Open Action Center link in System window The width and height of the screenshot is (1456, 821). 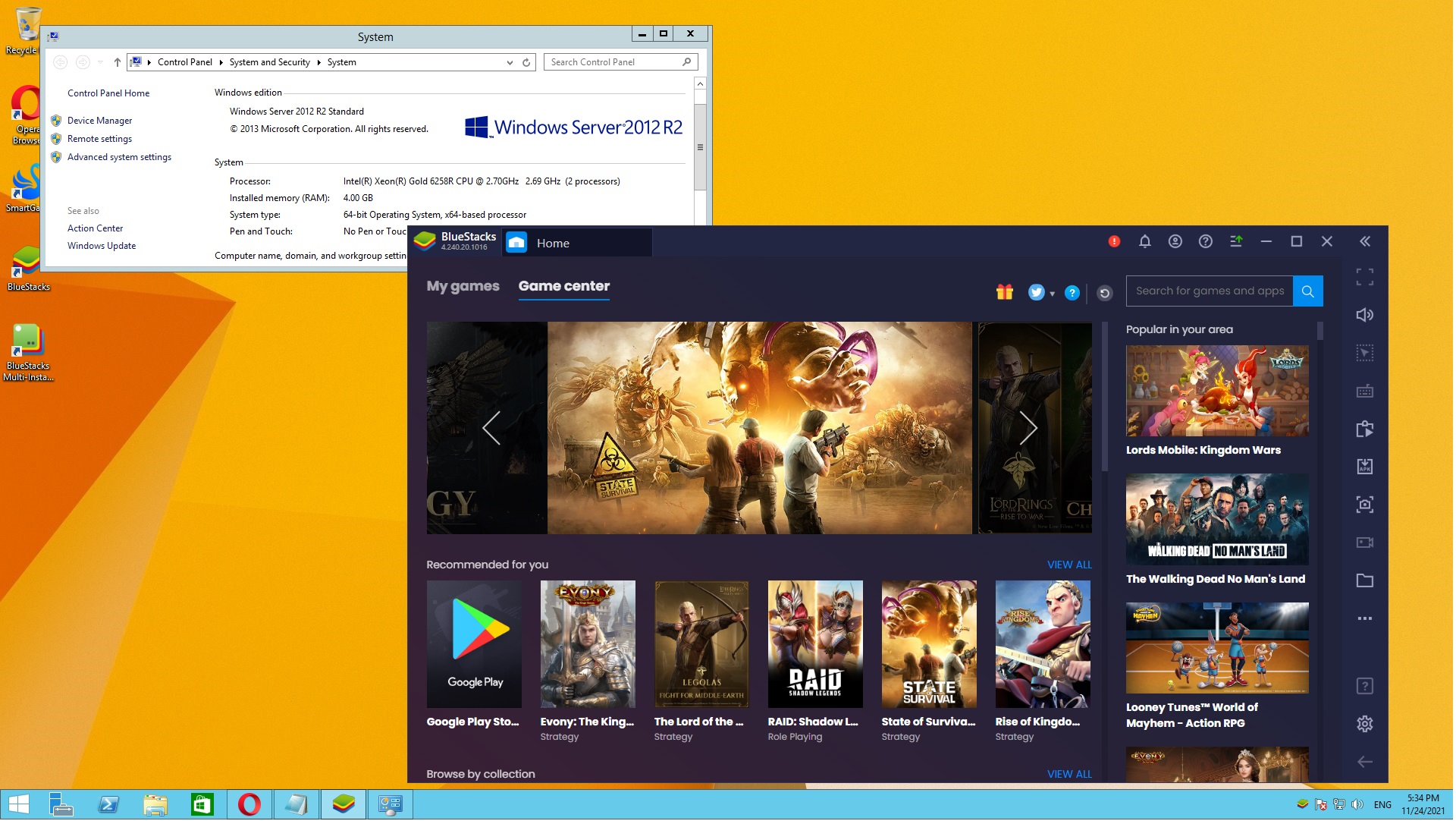(95, 229)
